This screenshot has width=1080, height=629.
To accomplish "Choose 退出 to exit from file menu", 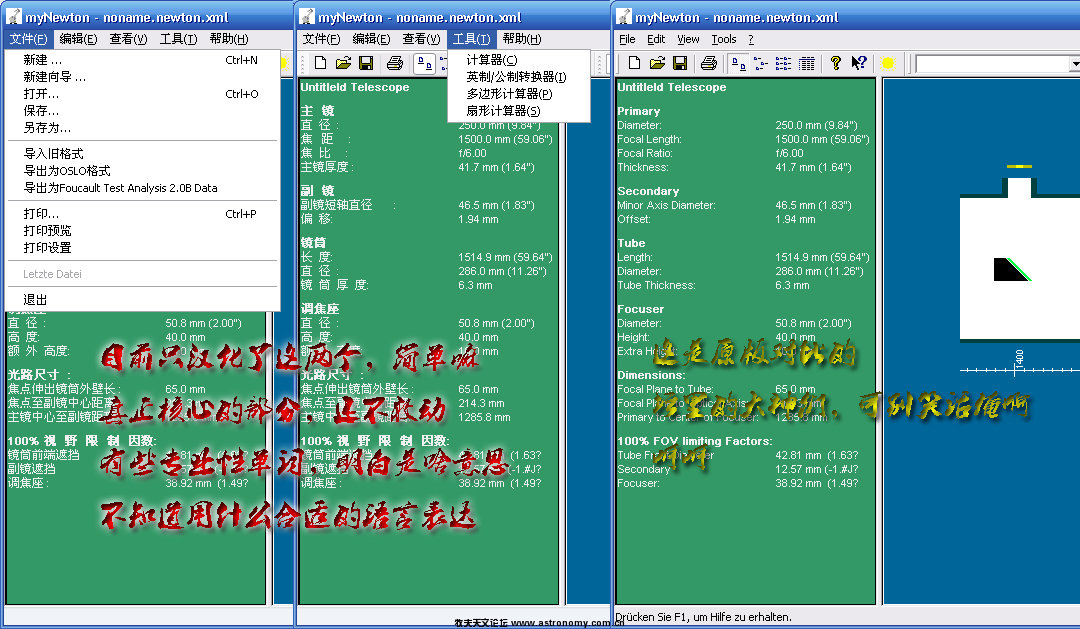I will pyautogui.click(x=142, y=300).
